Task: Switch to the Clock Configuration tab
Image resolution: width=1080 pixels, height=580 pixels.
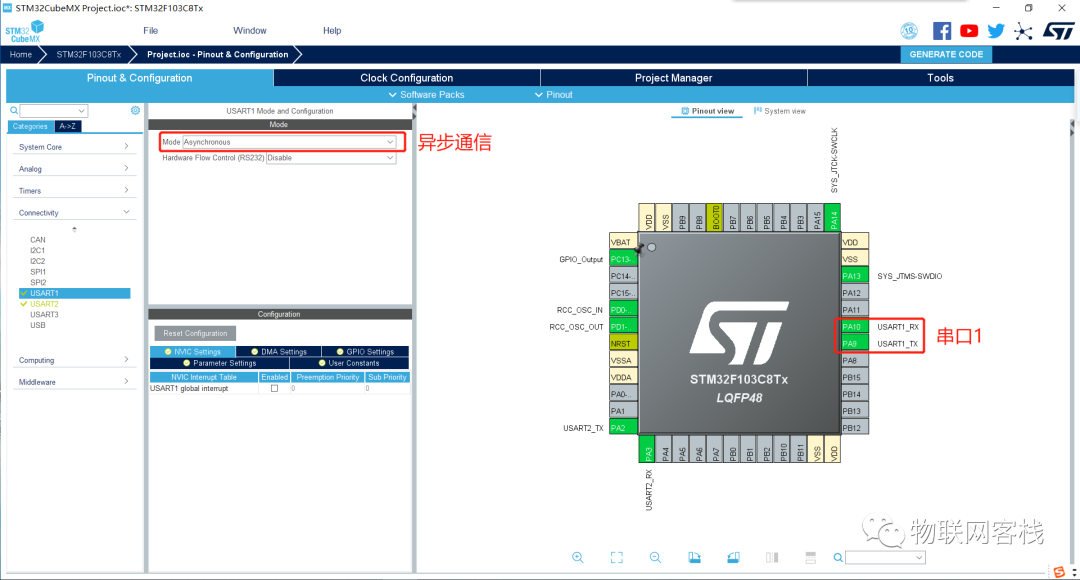Action: [406, 78]
